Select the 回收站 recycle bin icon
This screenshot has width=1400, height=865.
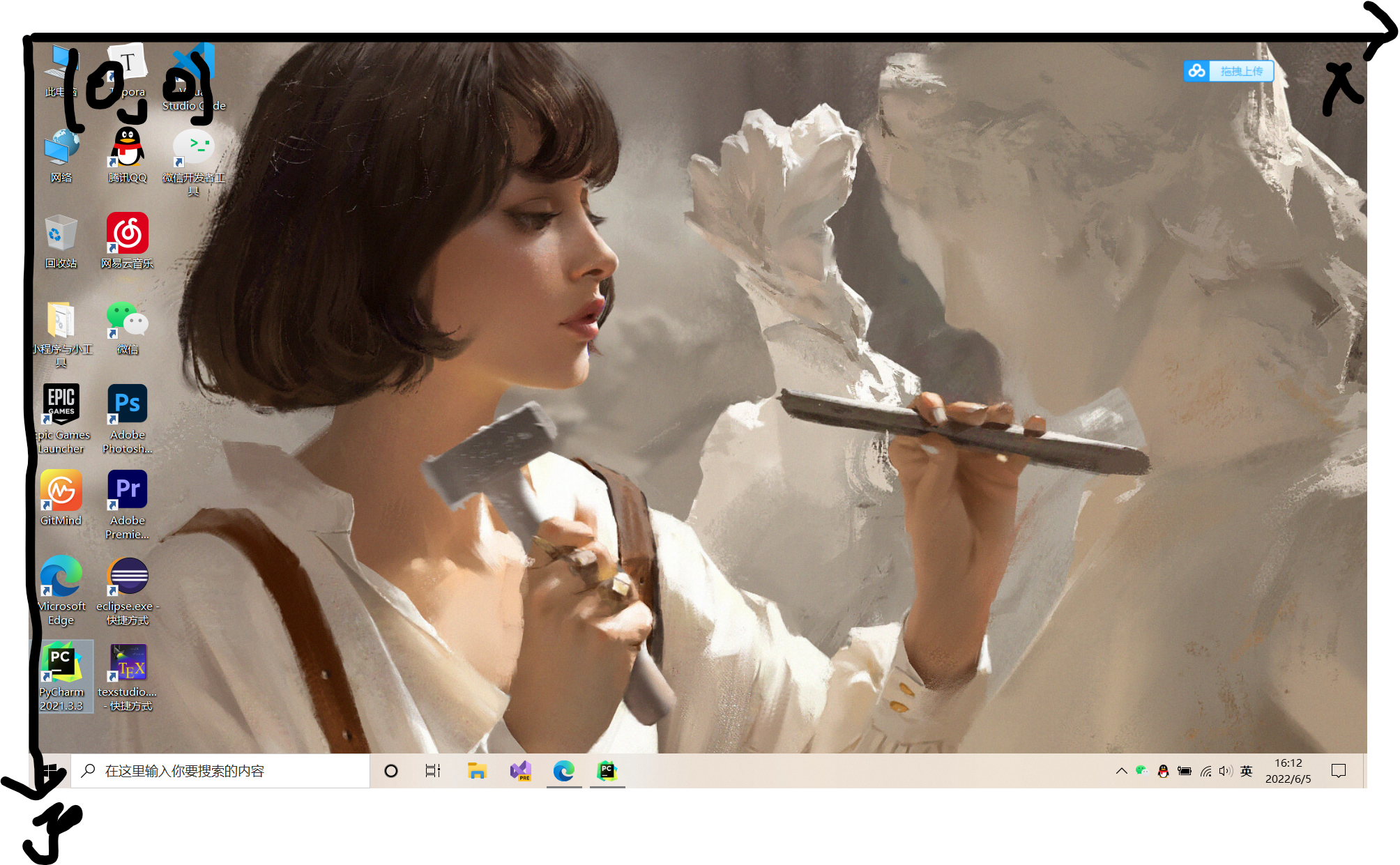(x=61, y=242)
